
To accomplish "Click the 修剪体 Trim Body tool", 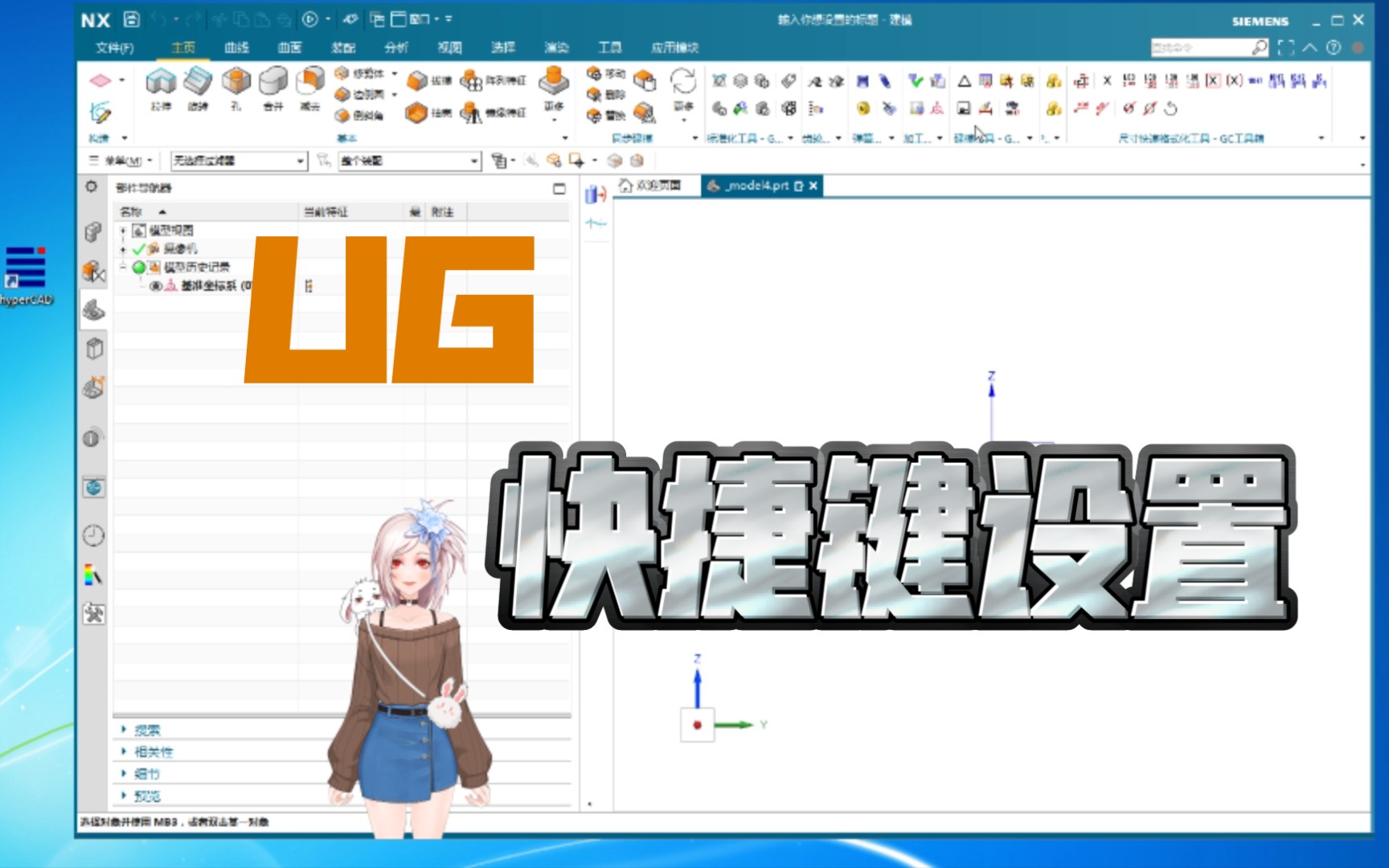I will click(359, 73).
